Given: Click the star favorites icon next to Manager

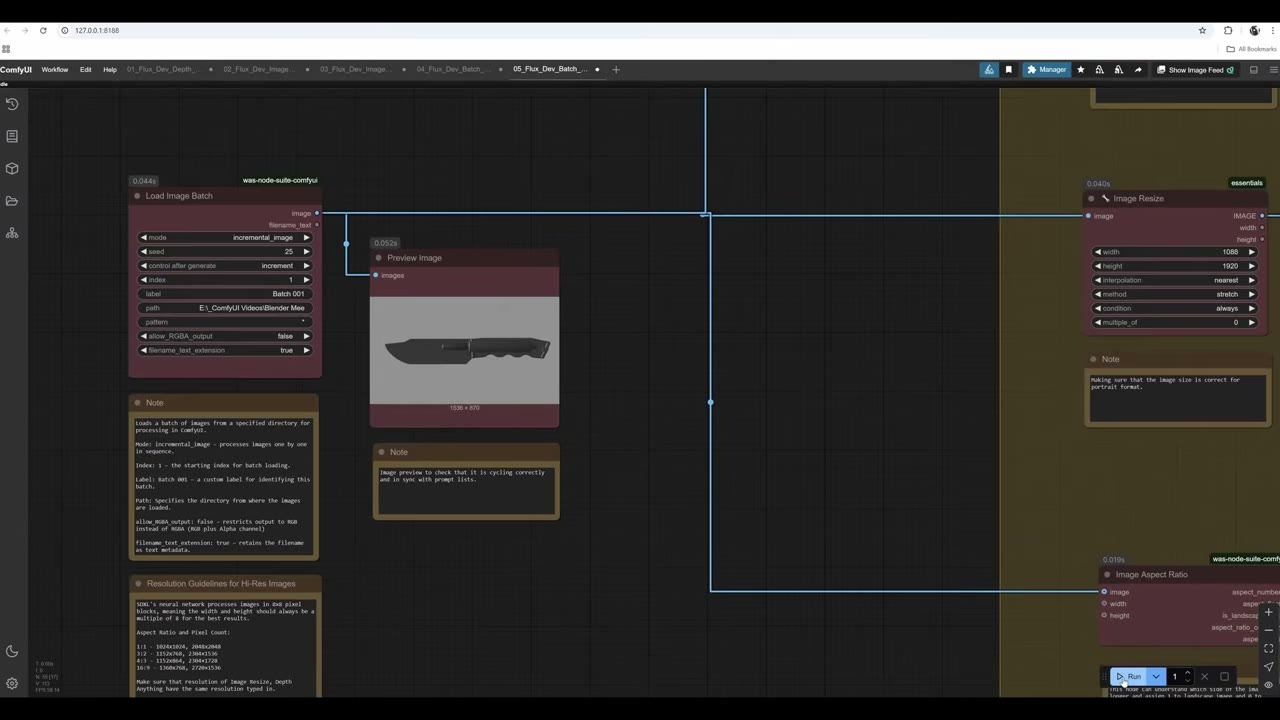Looking at the screenshot, I should [1080, 70].
